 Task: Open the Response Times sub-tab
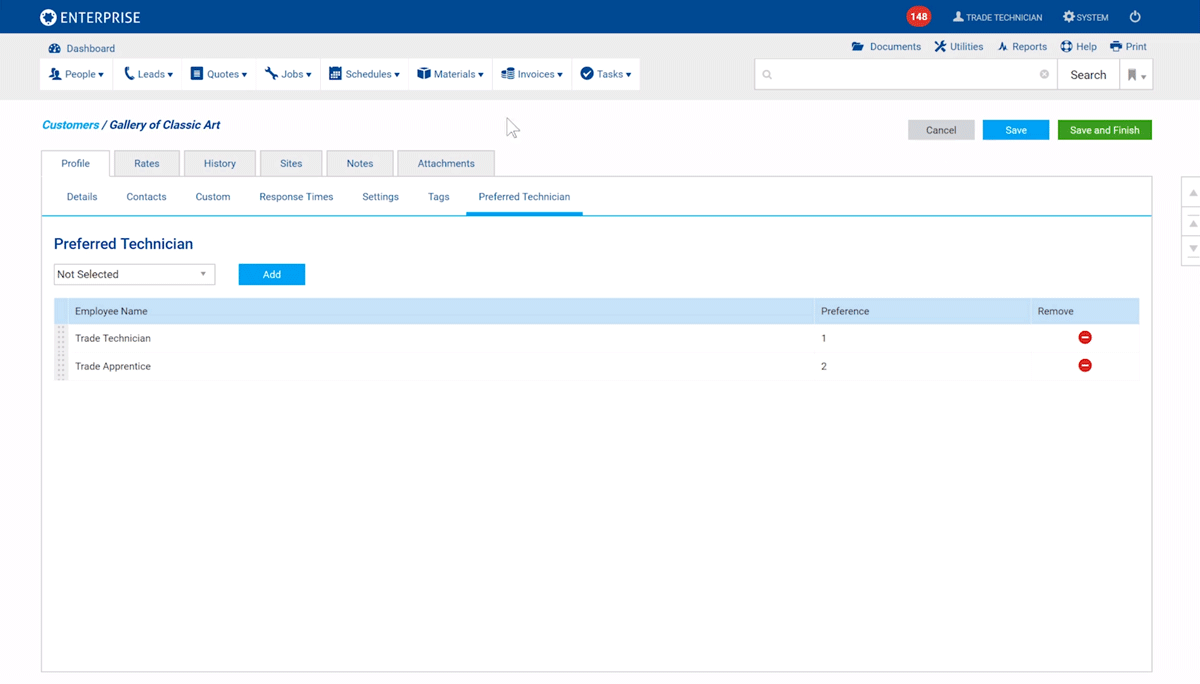point(296,197)
